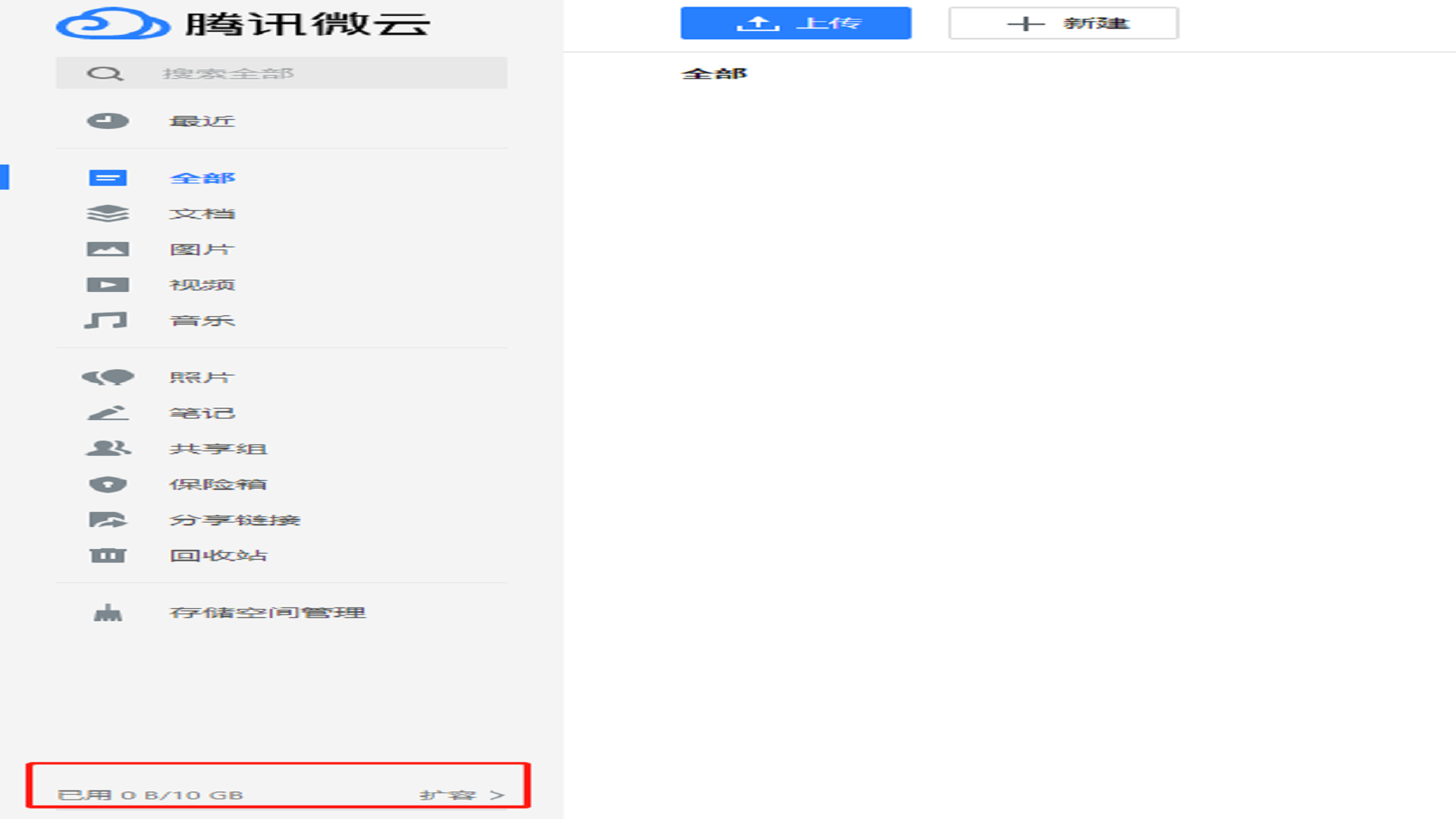Click the search magnifier icon

point(105,74)
